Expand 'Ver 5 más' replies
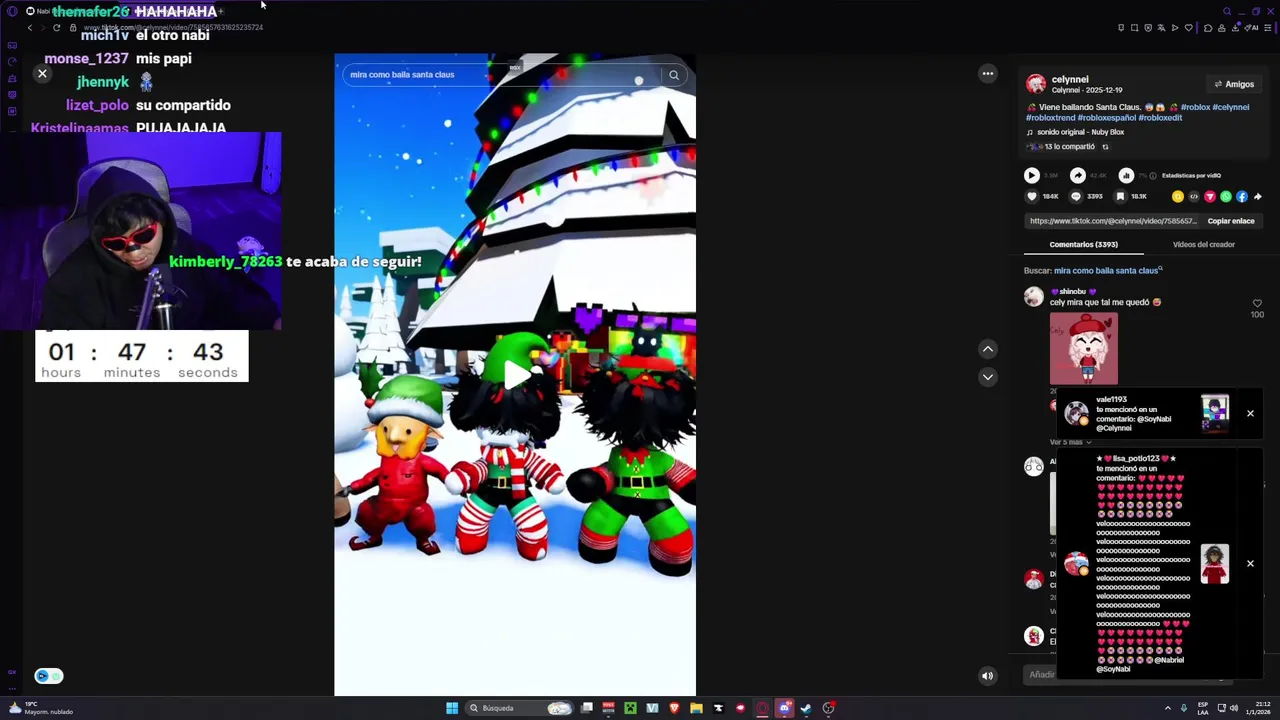Image resolution: width=1280 pixels, height=720 pixels. [1069, 442]
